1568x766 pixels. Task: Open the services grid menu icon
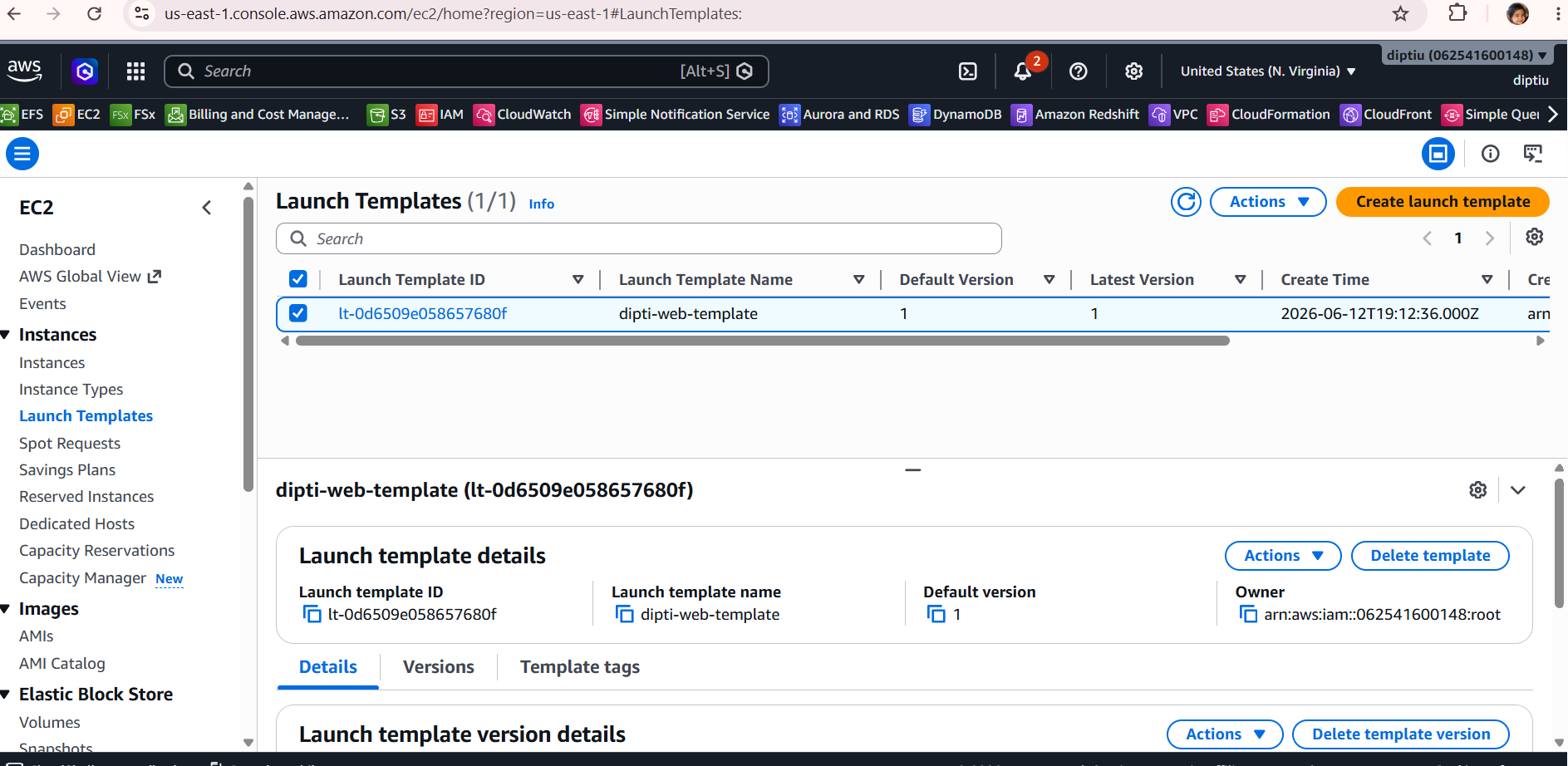[x=135, y=71]
